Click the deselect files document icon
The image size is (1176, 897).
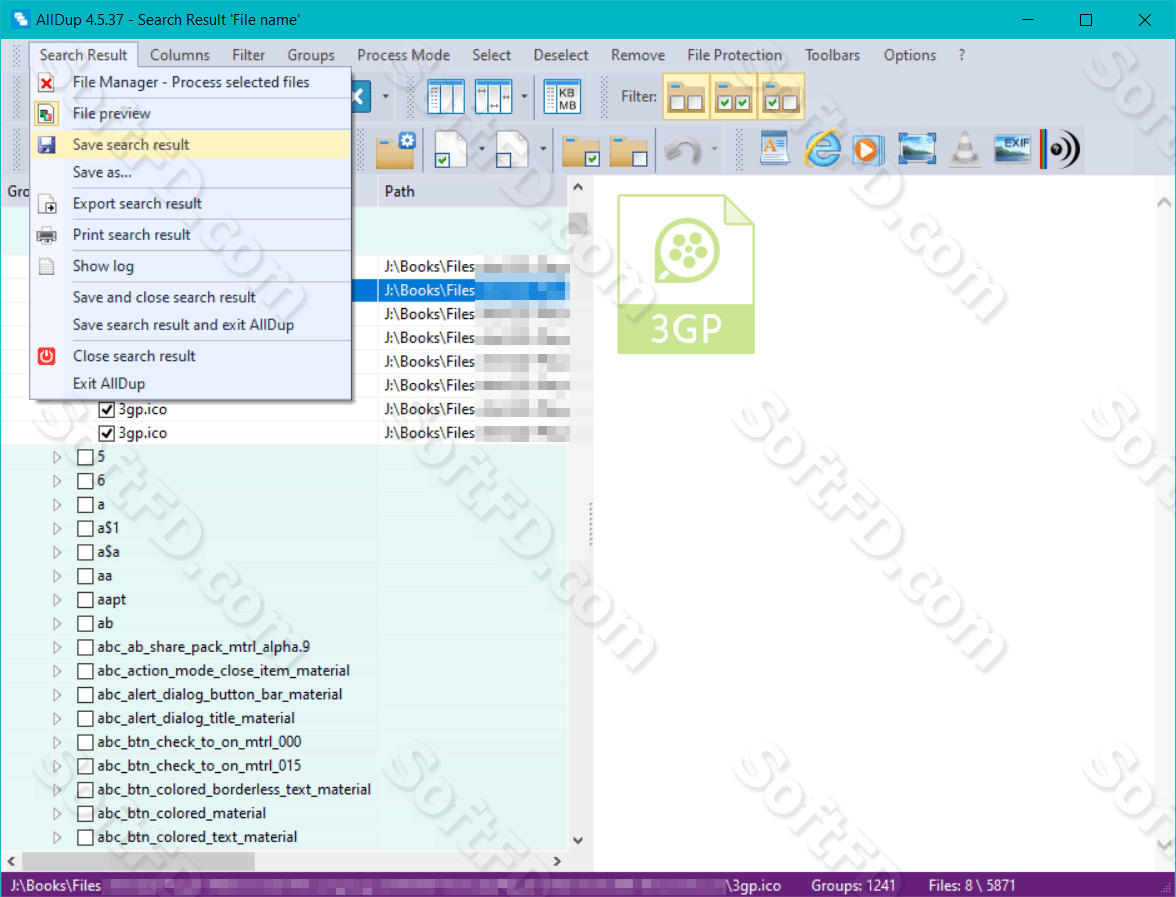click(512, 149)
